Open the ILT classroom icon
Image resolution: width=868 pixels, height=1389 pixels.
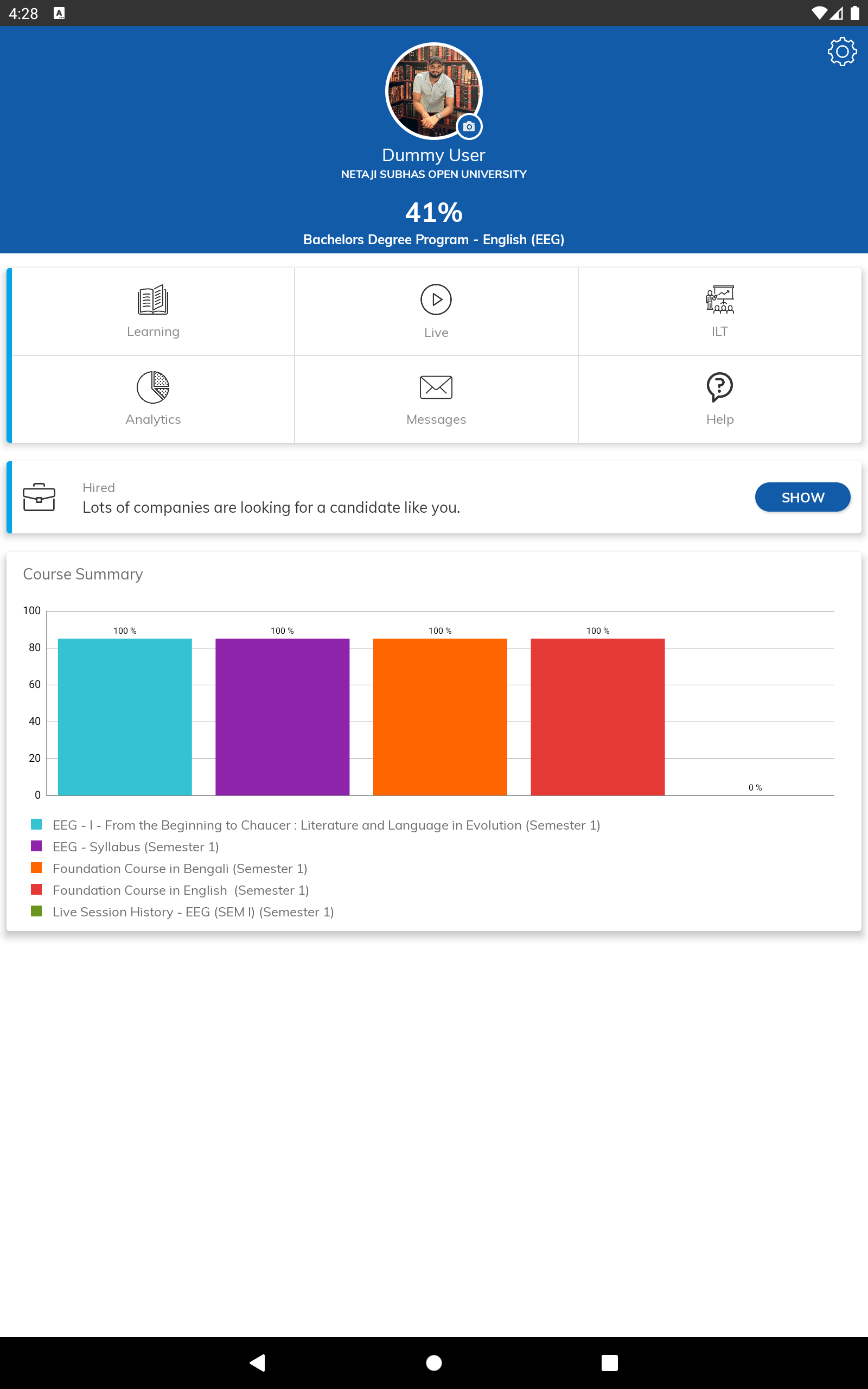click(x=719, y=300)
